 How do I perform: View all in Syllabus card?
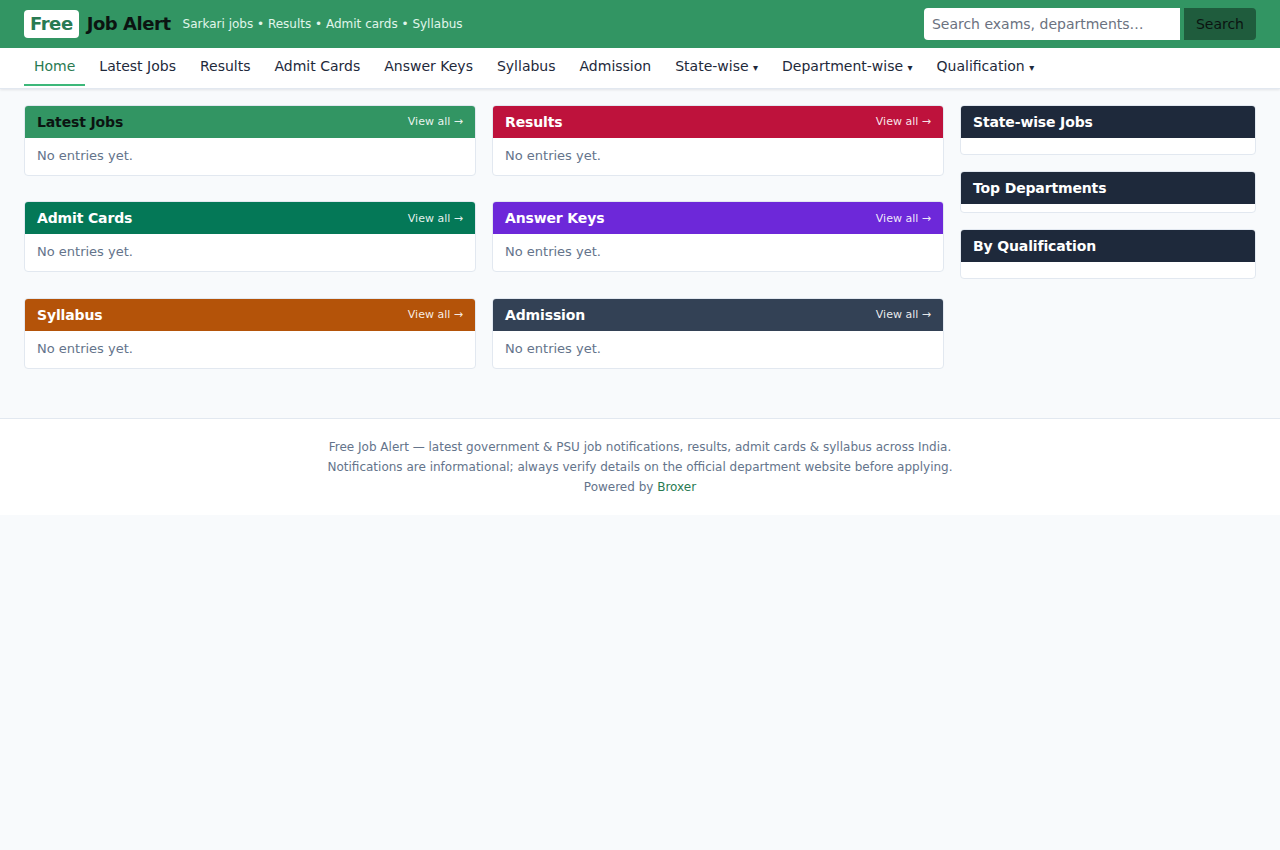pos(435,315)
